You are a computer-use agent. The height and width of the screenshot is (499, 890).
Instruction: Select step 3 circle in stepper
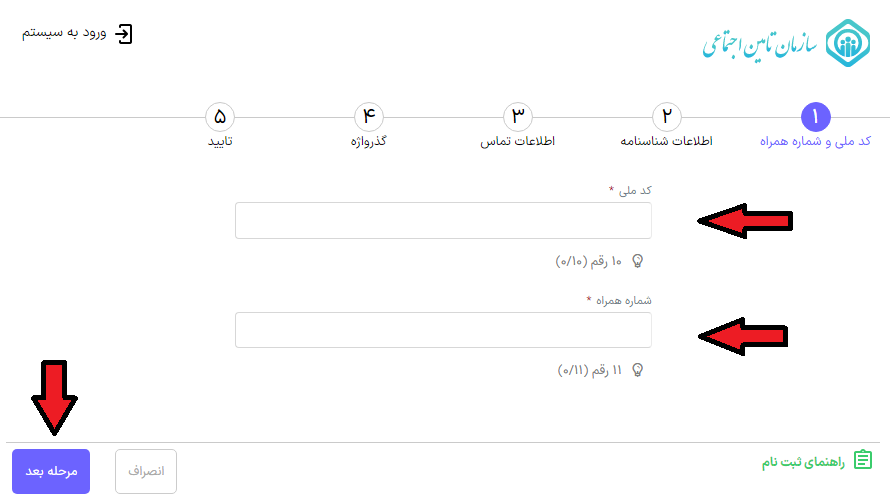517,117
